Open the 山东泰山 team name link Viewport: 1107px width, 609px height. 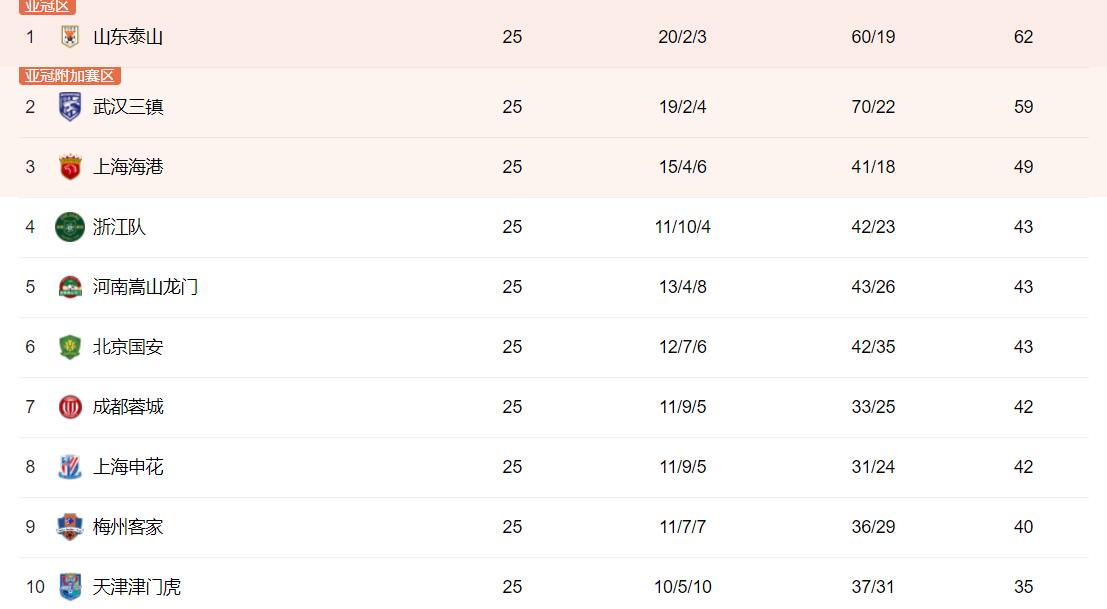point(128,37)
